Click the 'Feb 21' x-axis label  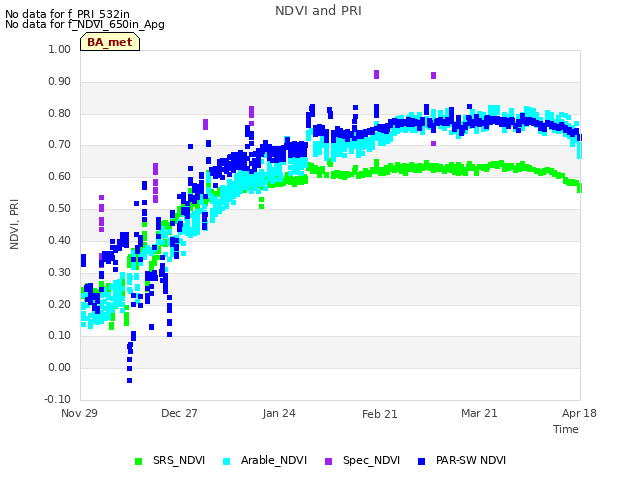(x=380, y=414)
